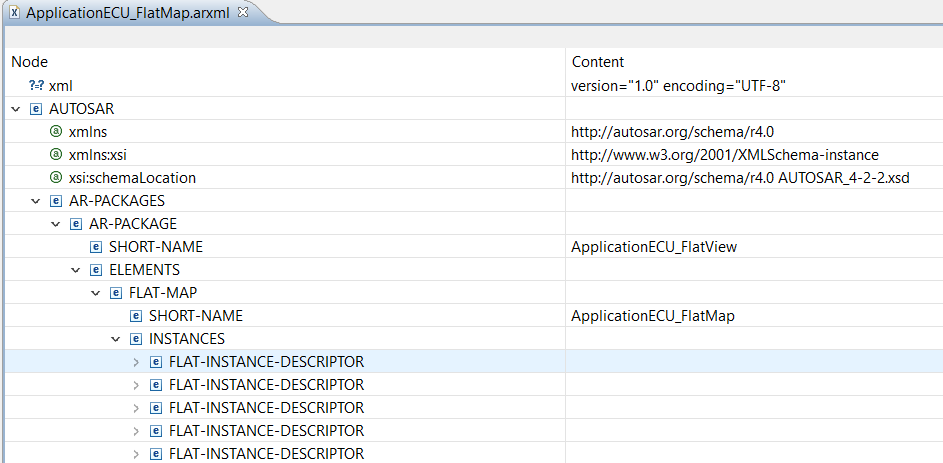
Task: Click the Content column header
Action: (x=598, y=61)
